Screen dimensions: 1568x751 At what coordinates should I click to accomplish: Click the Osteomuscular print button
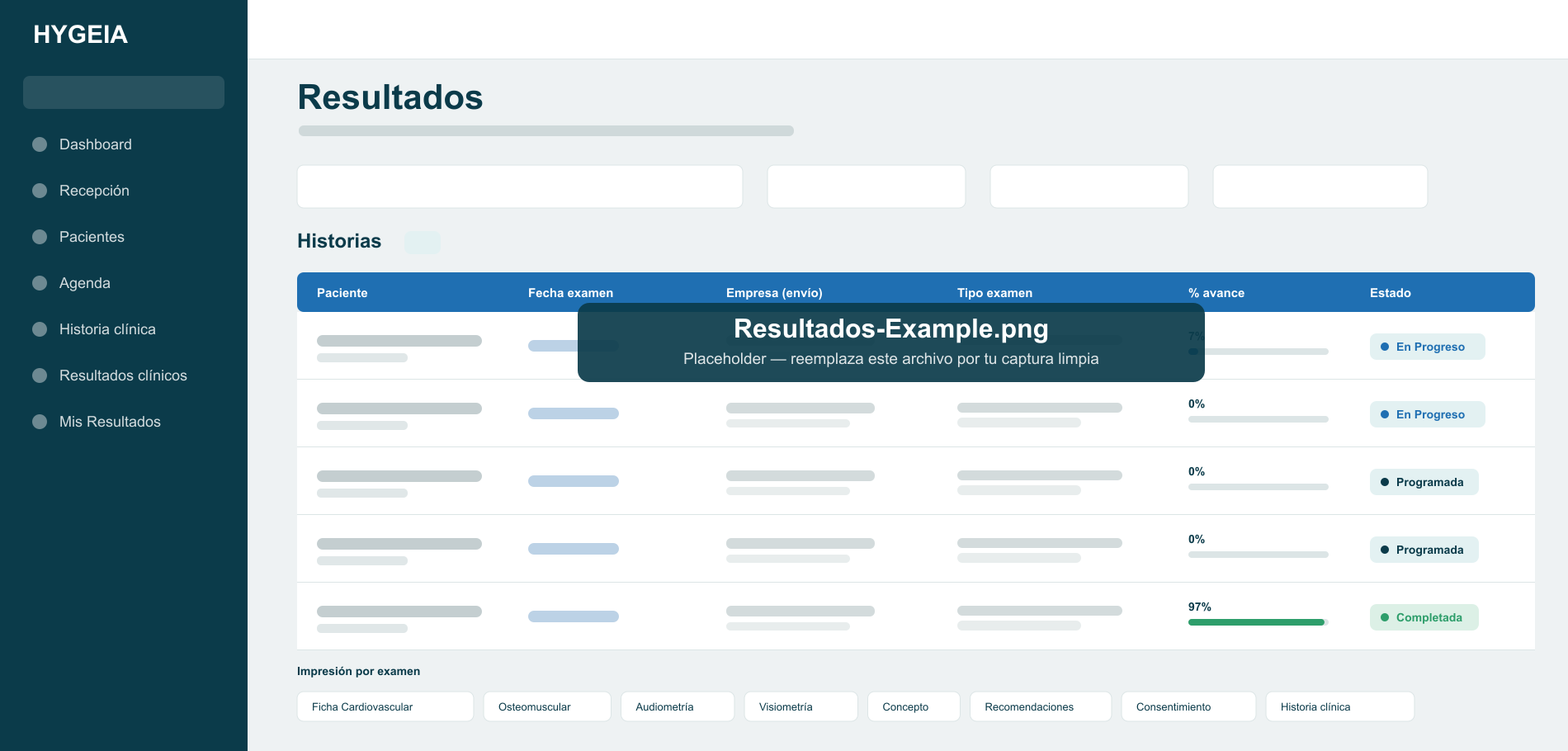(x=547, y=706)
